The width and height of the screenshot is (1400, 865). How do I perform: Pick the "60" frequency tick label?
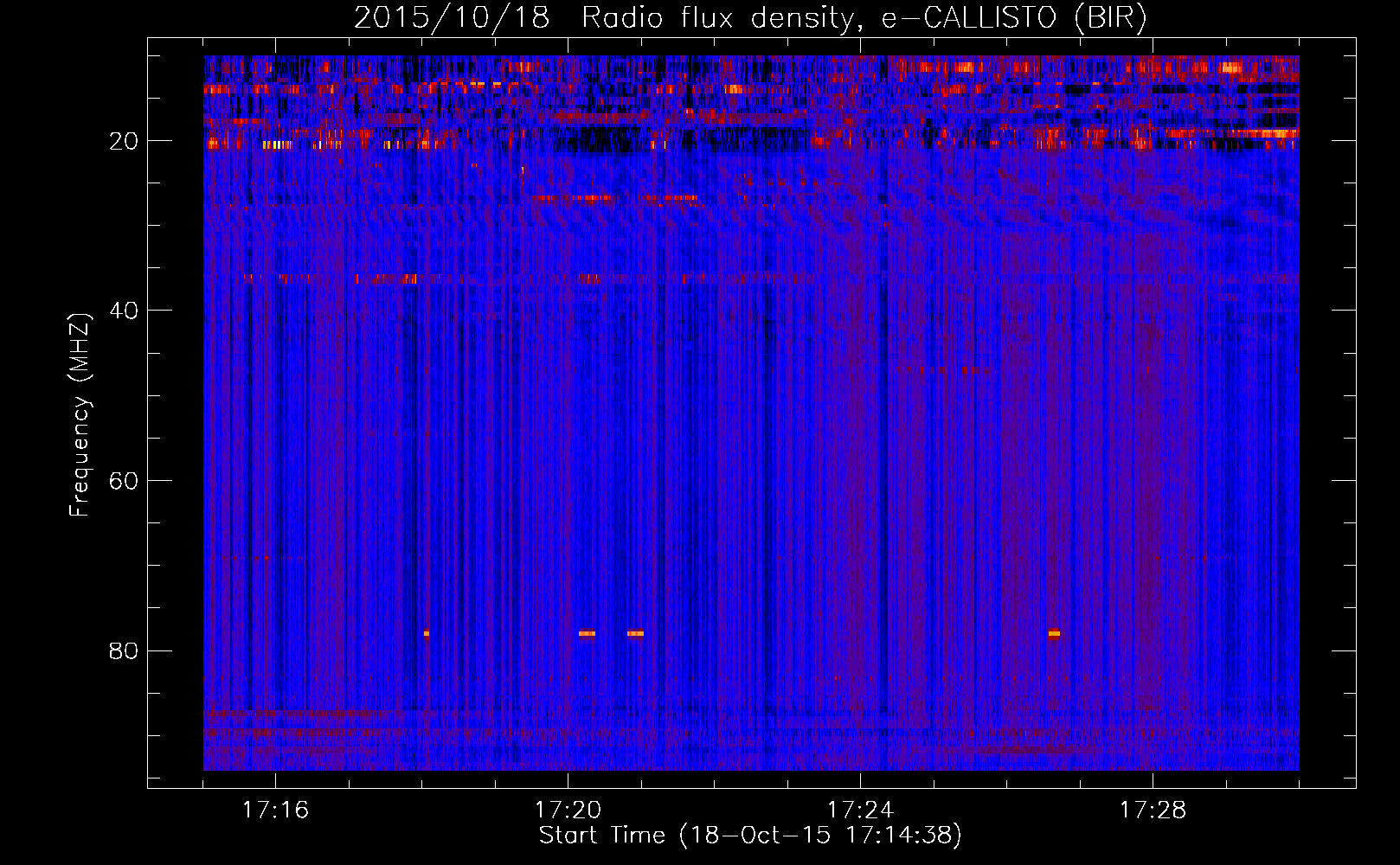tap(124, 481)
